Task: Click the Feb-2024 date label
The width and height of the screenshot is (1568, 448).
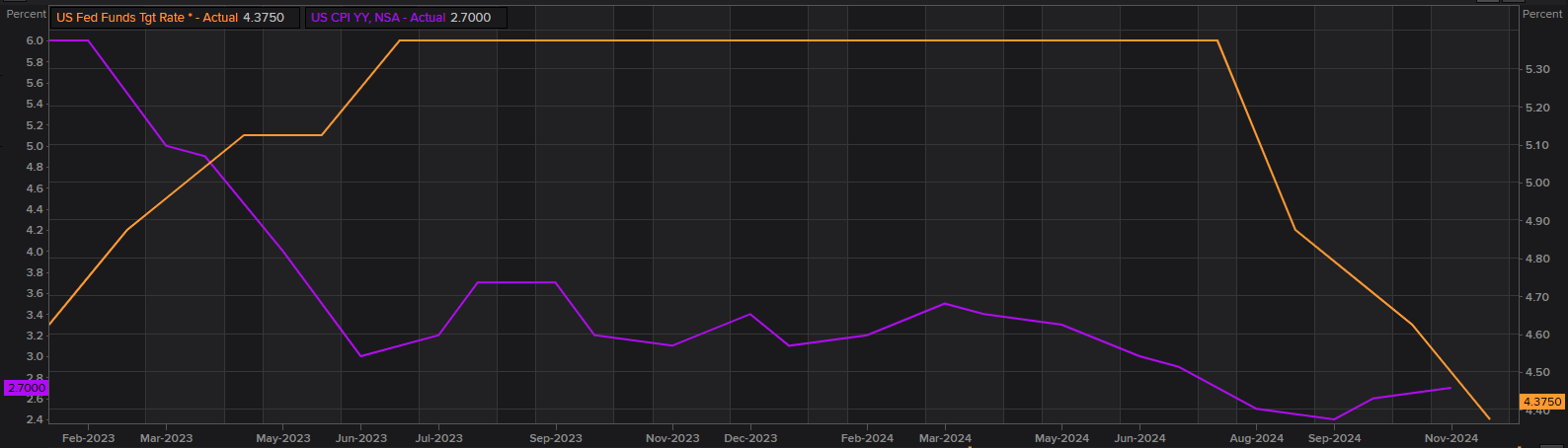Action: coord(867,438)
